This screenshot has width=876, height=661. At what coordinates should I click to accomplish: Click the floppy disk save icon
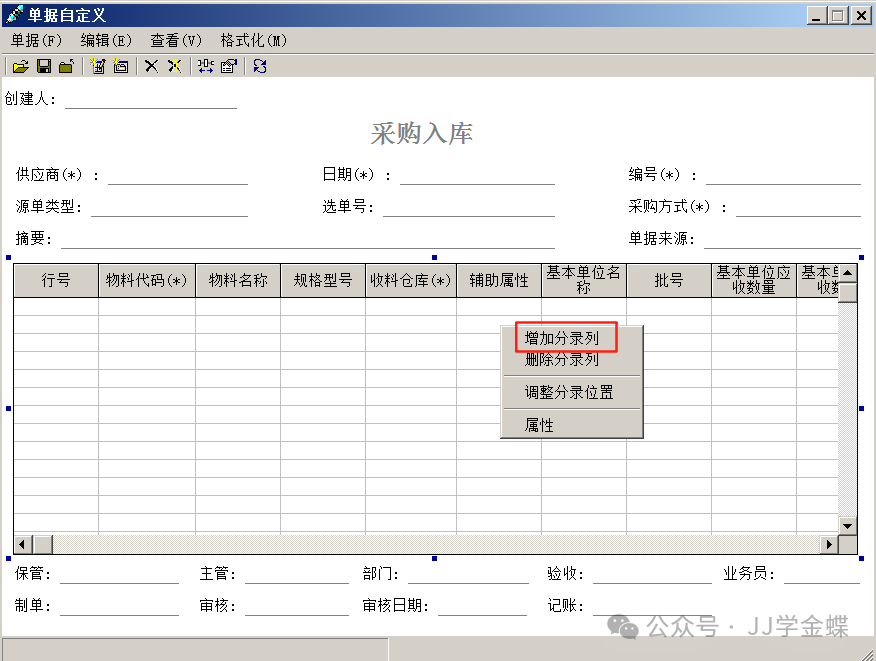click(43, 66)
